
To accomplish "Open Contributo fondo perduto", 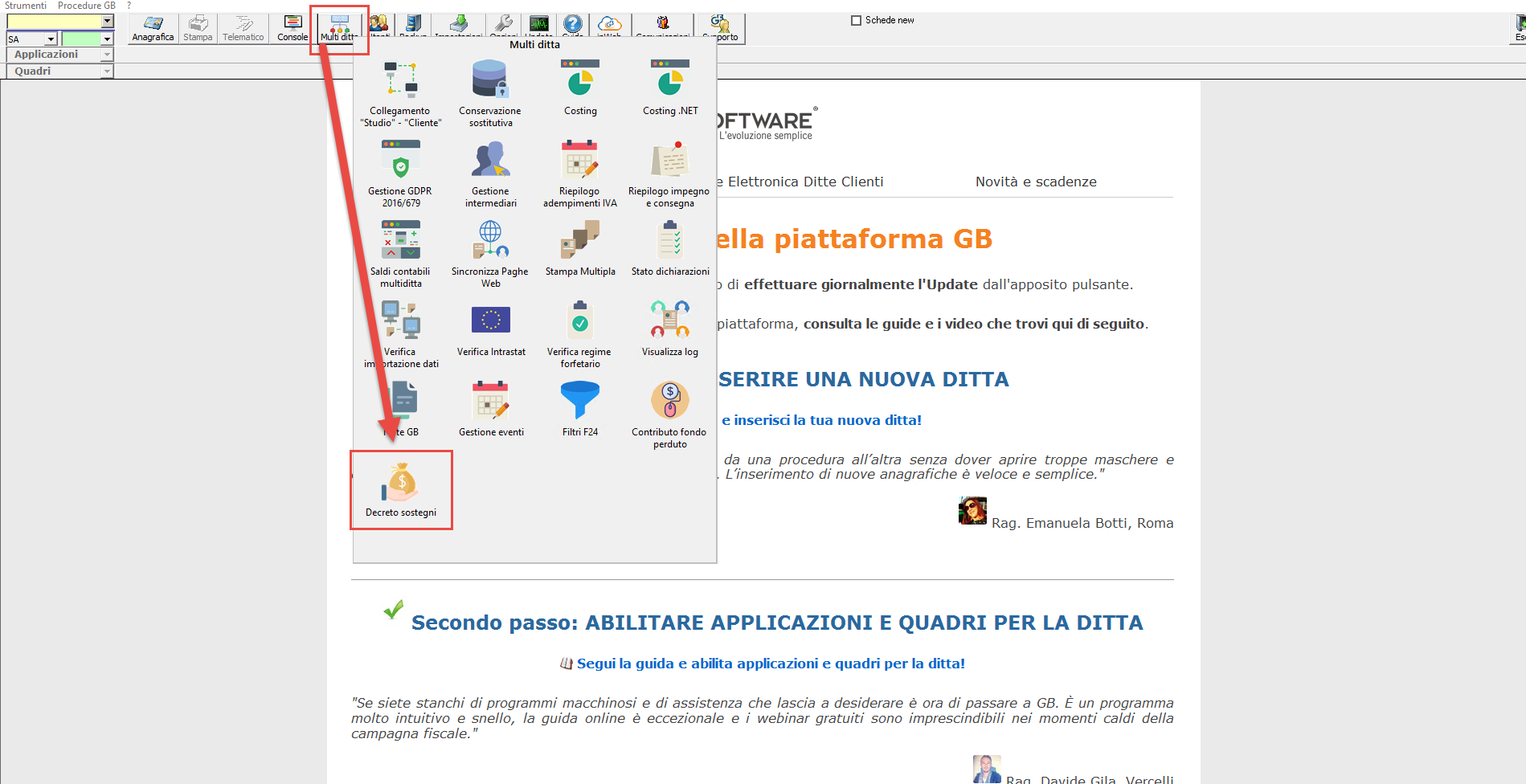I will [670, 414].
